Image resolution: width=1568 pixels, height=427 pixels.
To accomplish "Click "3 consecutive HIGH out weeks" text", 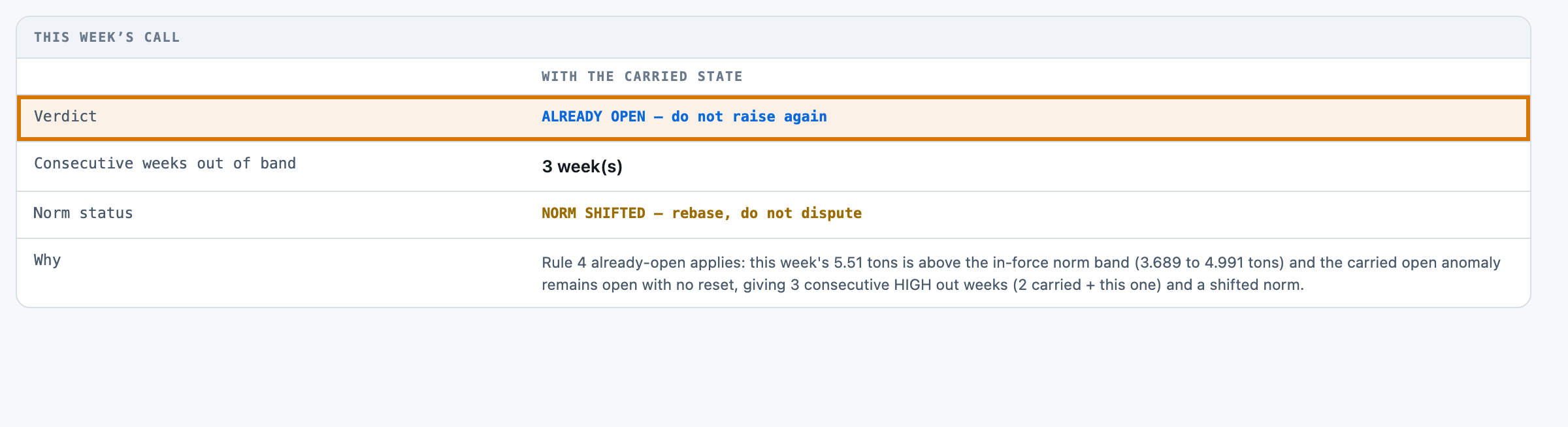I will pyautogui.click(x=899, y=285).
